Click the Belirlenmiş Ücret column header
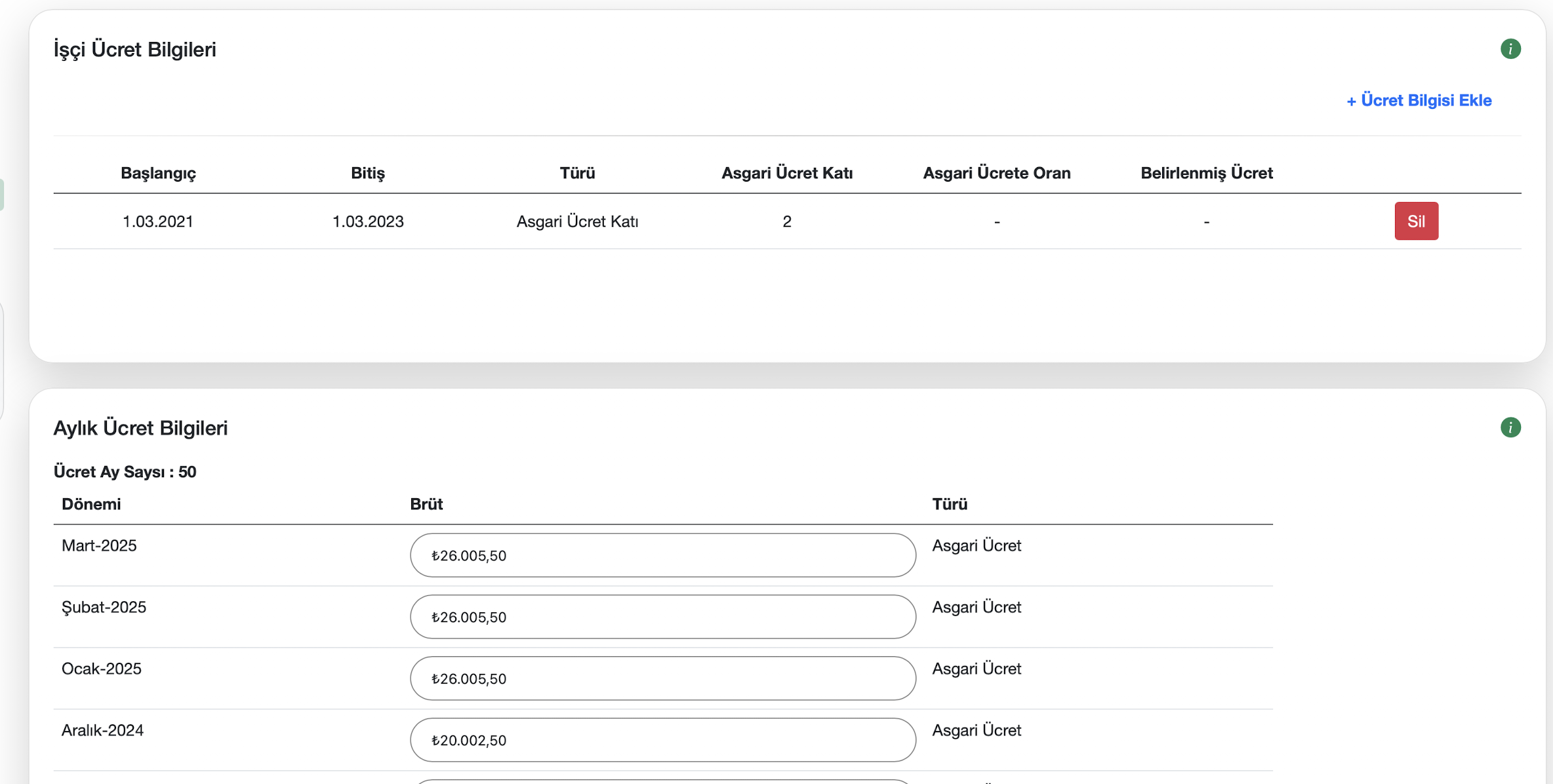 click(1206, 173)
